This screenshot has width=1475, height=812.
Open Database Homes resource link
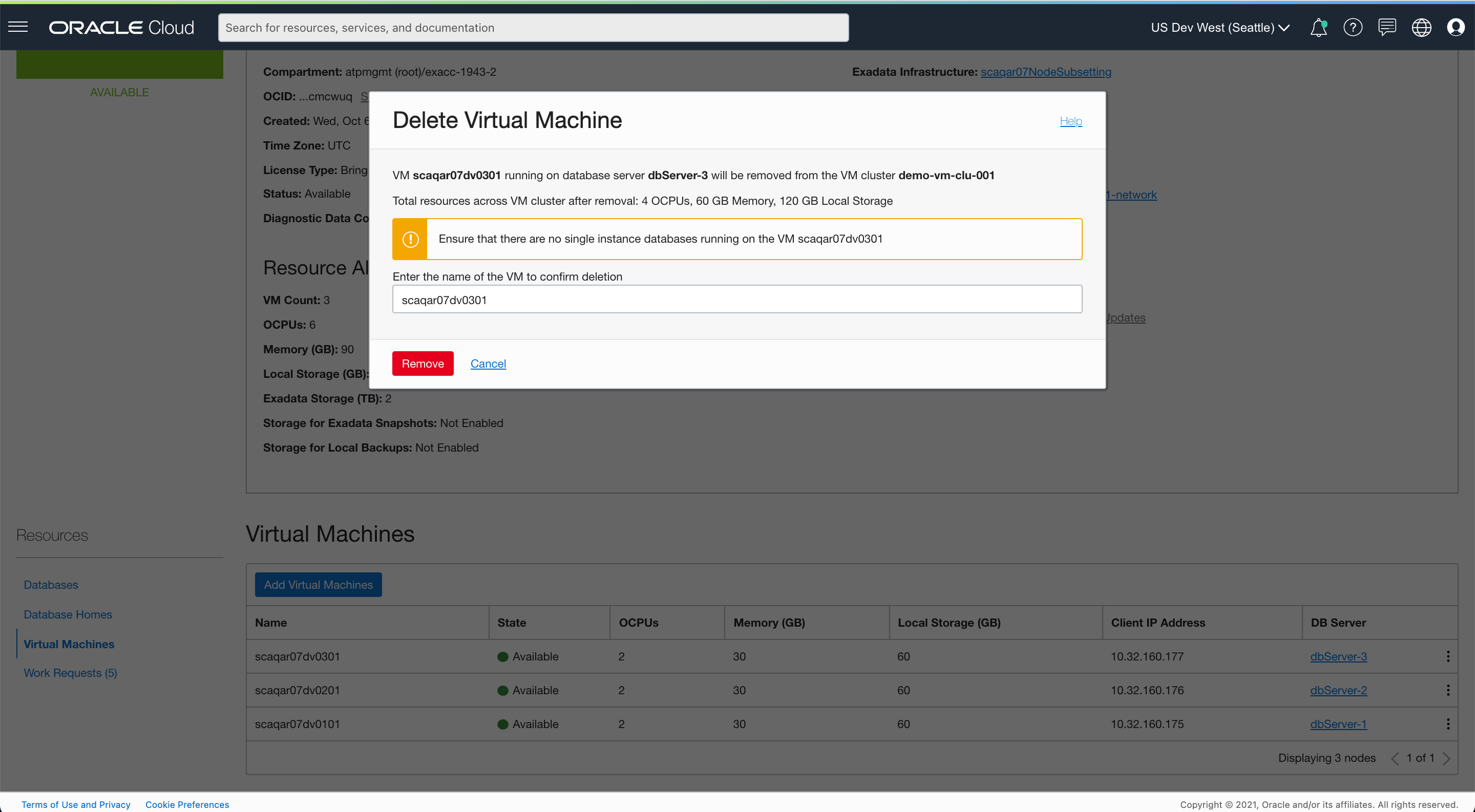click(68, 614)
